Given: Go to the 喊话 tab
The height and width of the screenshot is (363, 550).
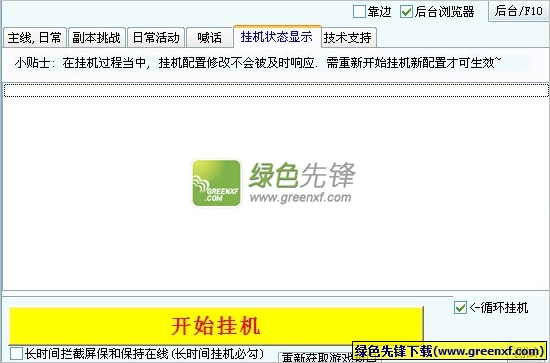Looking at the screenshot, I should pos(209,38).
